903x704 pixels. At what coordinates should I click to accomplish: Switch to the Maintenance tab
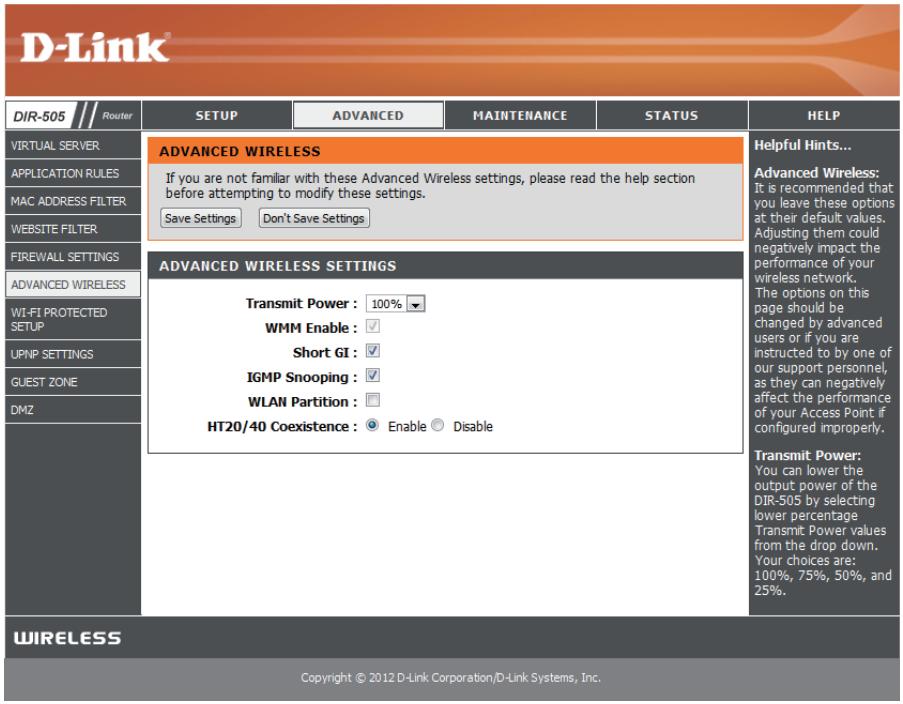520,115
